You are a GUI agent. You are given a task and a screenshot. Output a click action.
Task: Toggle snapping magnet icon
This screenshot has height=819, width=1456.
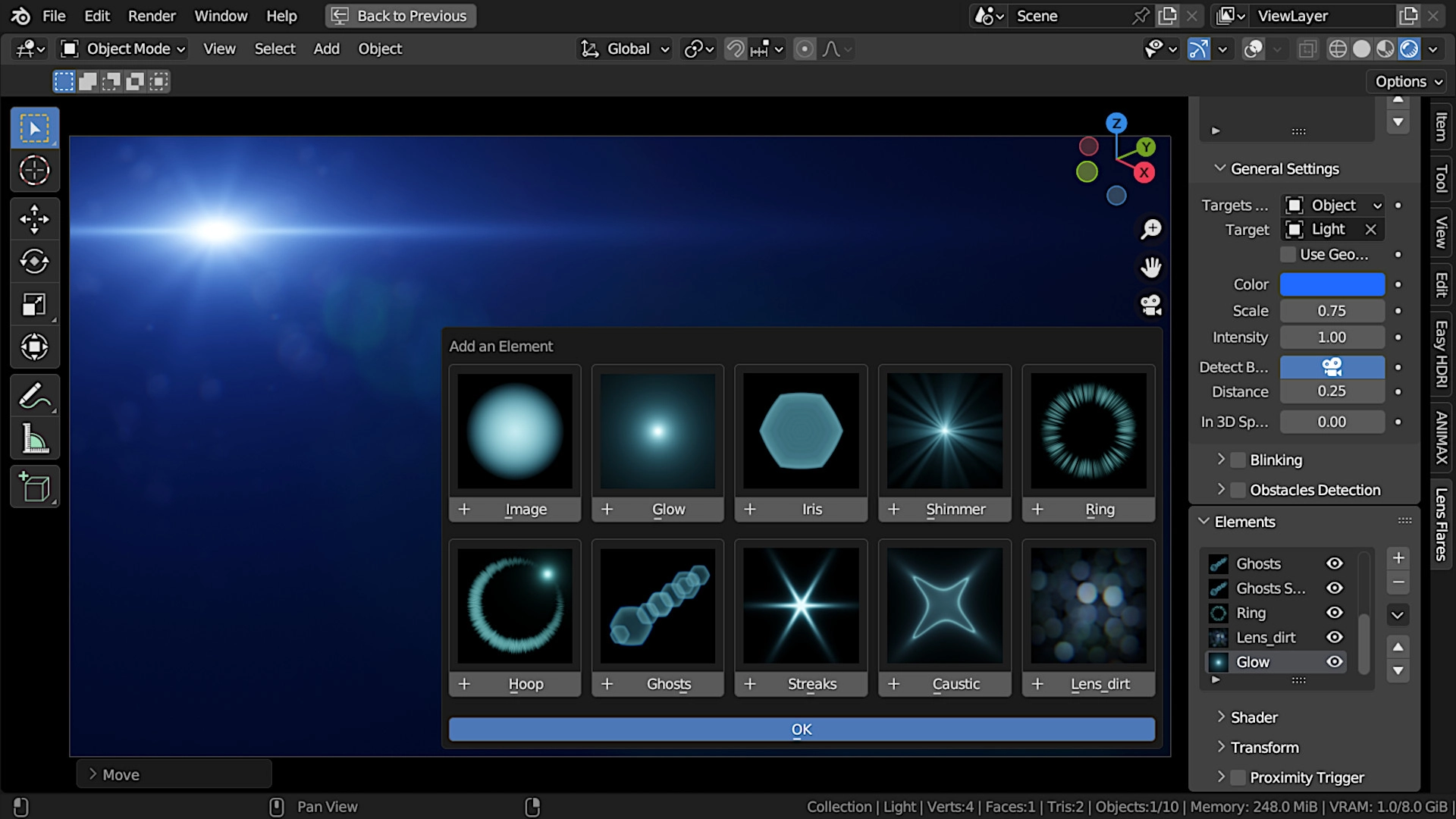click(735, 49)
